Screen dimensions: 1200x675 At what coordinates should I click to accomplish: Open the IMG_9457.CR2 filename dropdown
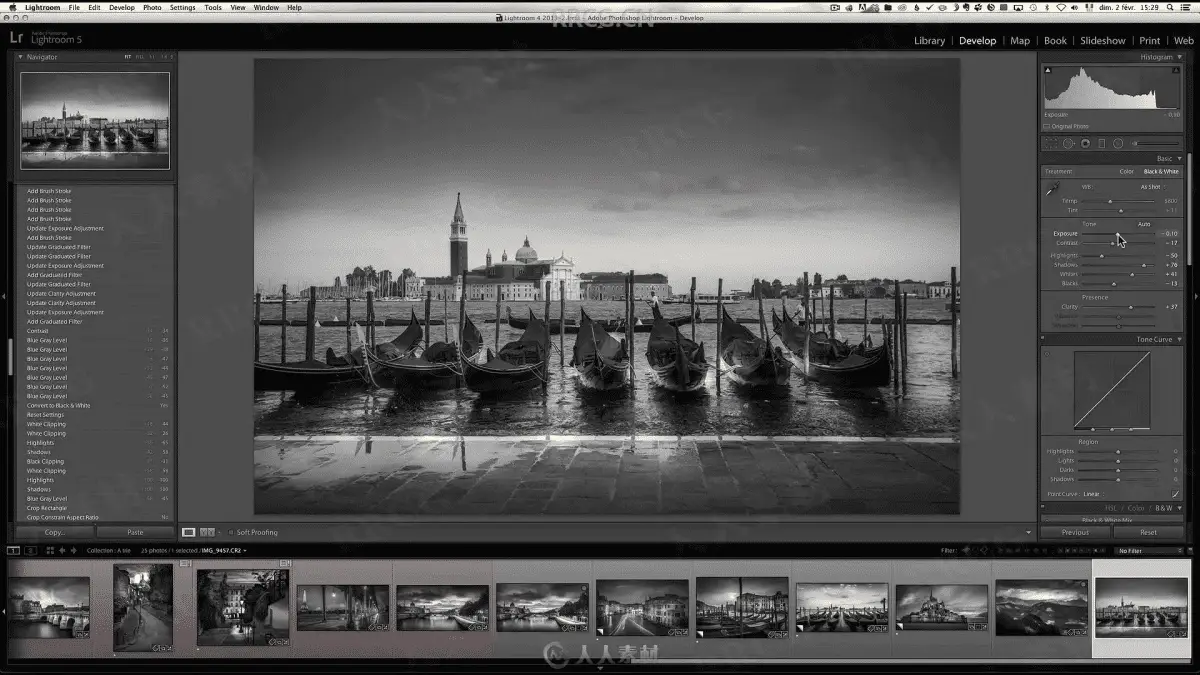(x=224, y=550)
